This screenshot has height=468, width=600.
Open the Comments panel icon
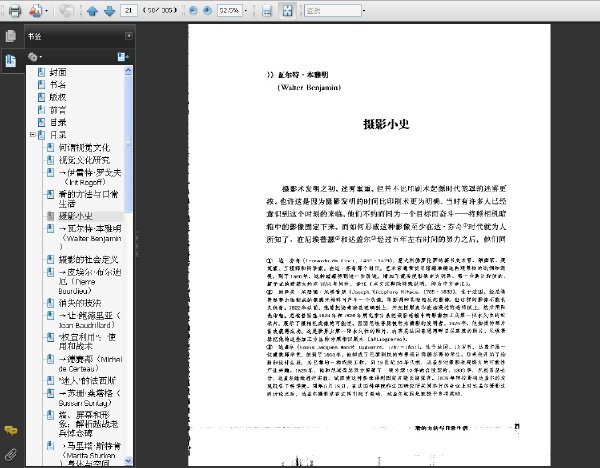(x=11, y=430)
